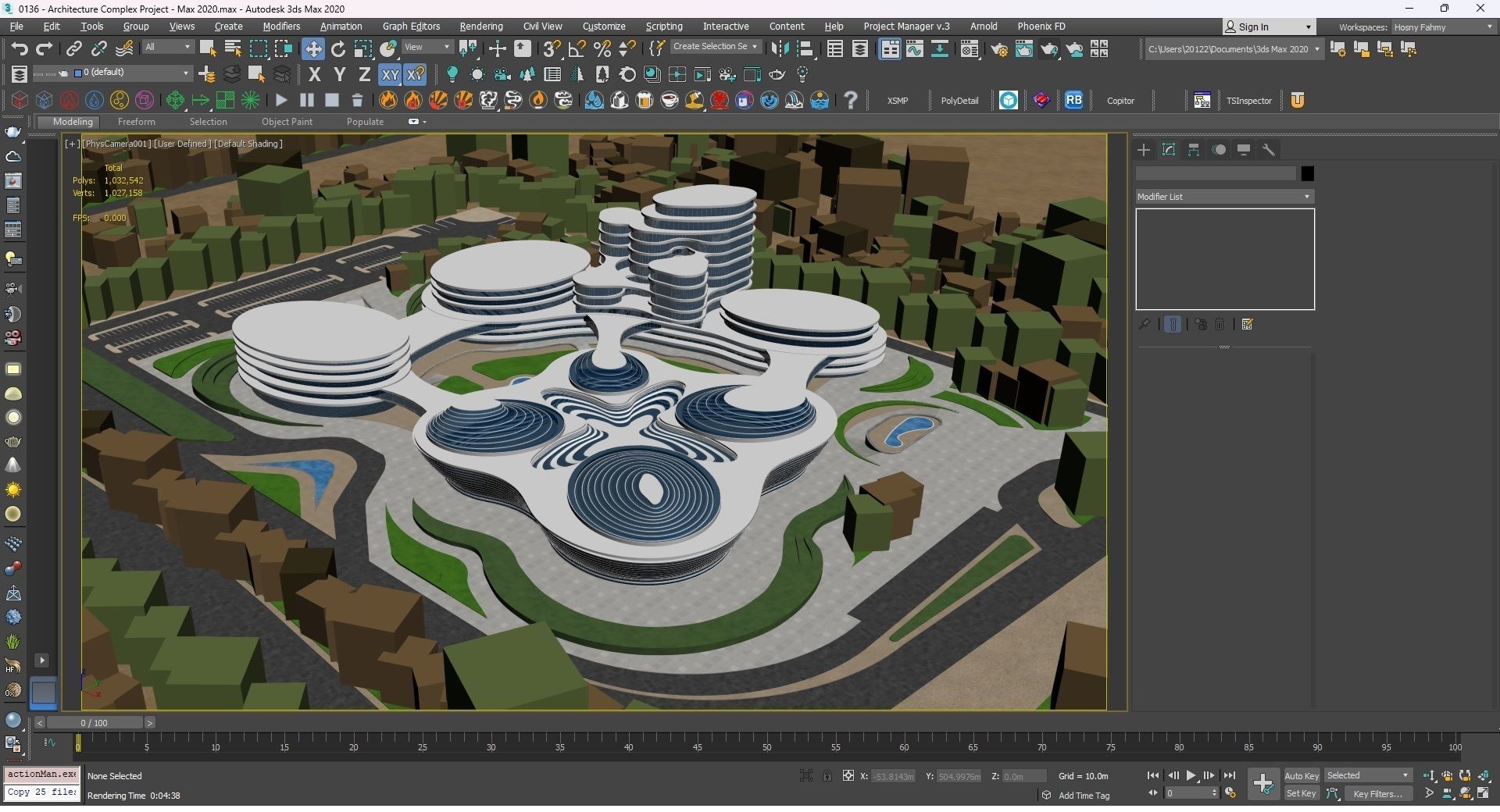Toggle Spinner Snap button
Image resolution: width=1500 pixels, height=812 pixels.
tap(627, 49)
